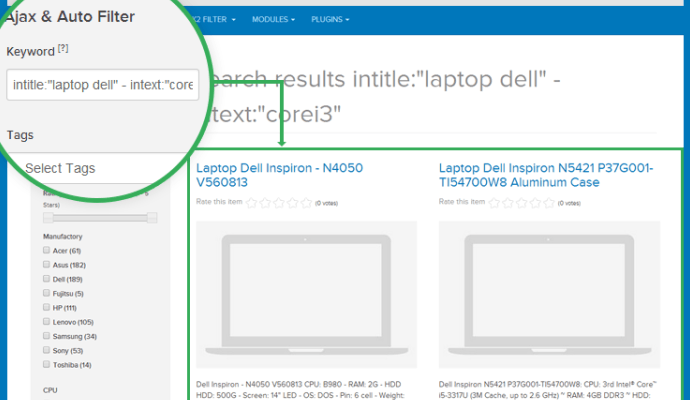Click the N5421 laptop product image

(549, 294)
